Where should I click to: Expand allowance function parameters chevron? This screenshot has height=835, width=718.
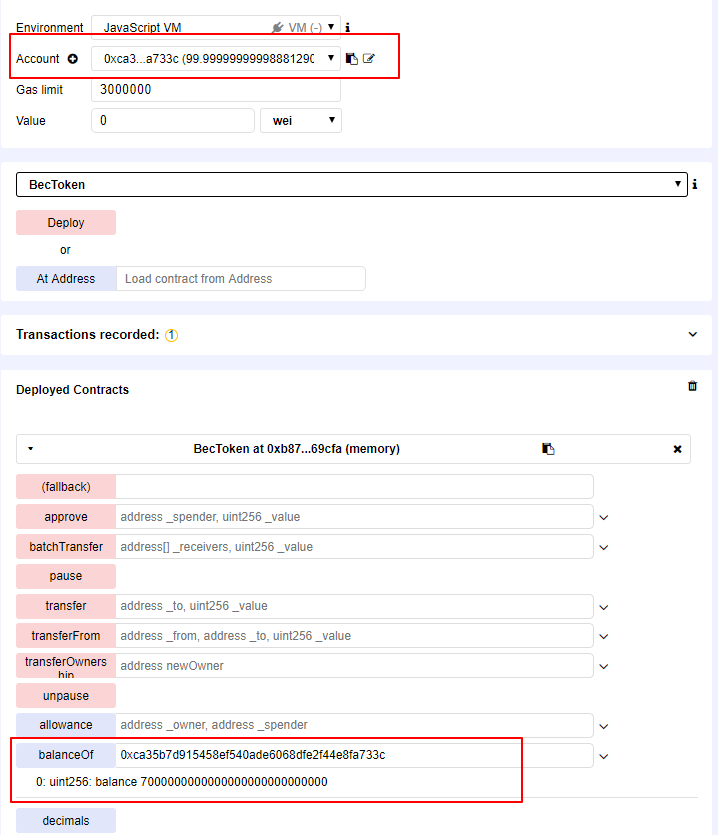click(603, 726)
